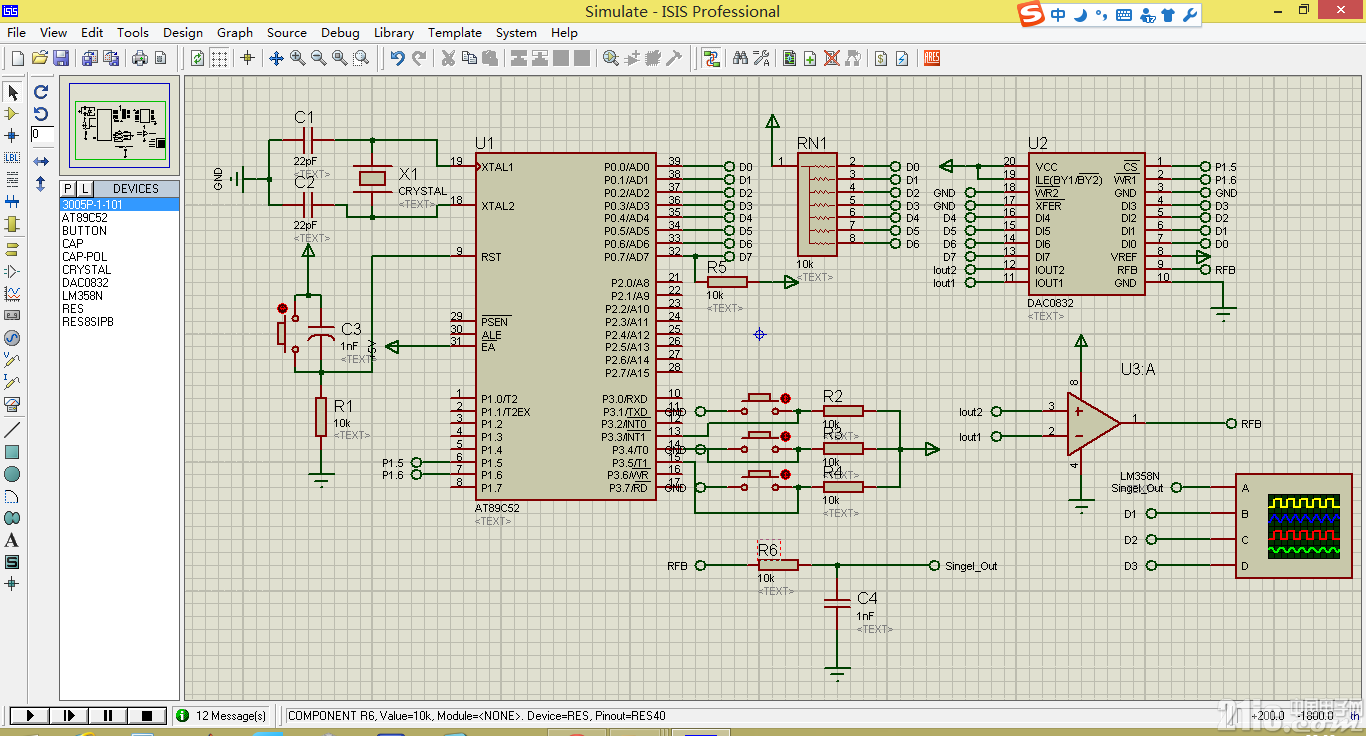Image resolution: width=1366 pixels, height=736 pixels.
Task: Click the L library button
Action: pos(85,188)
